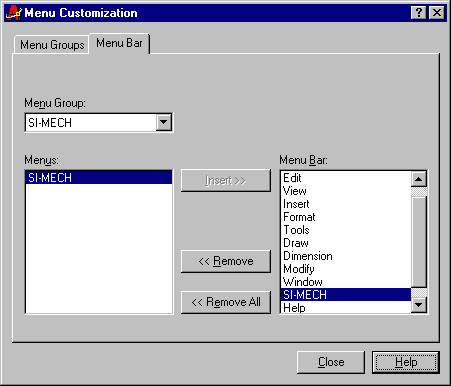The width and height of the screenshot is (451, 386).
Task: Click the Menu Bar list scroll down arrow
Action: pyautogui.click(x=419, y=305)
